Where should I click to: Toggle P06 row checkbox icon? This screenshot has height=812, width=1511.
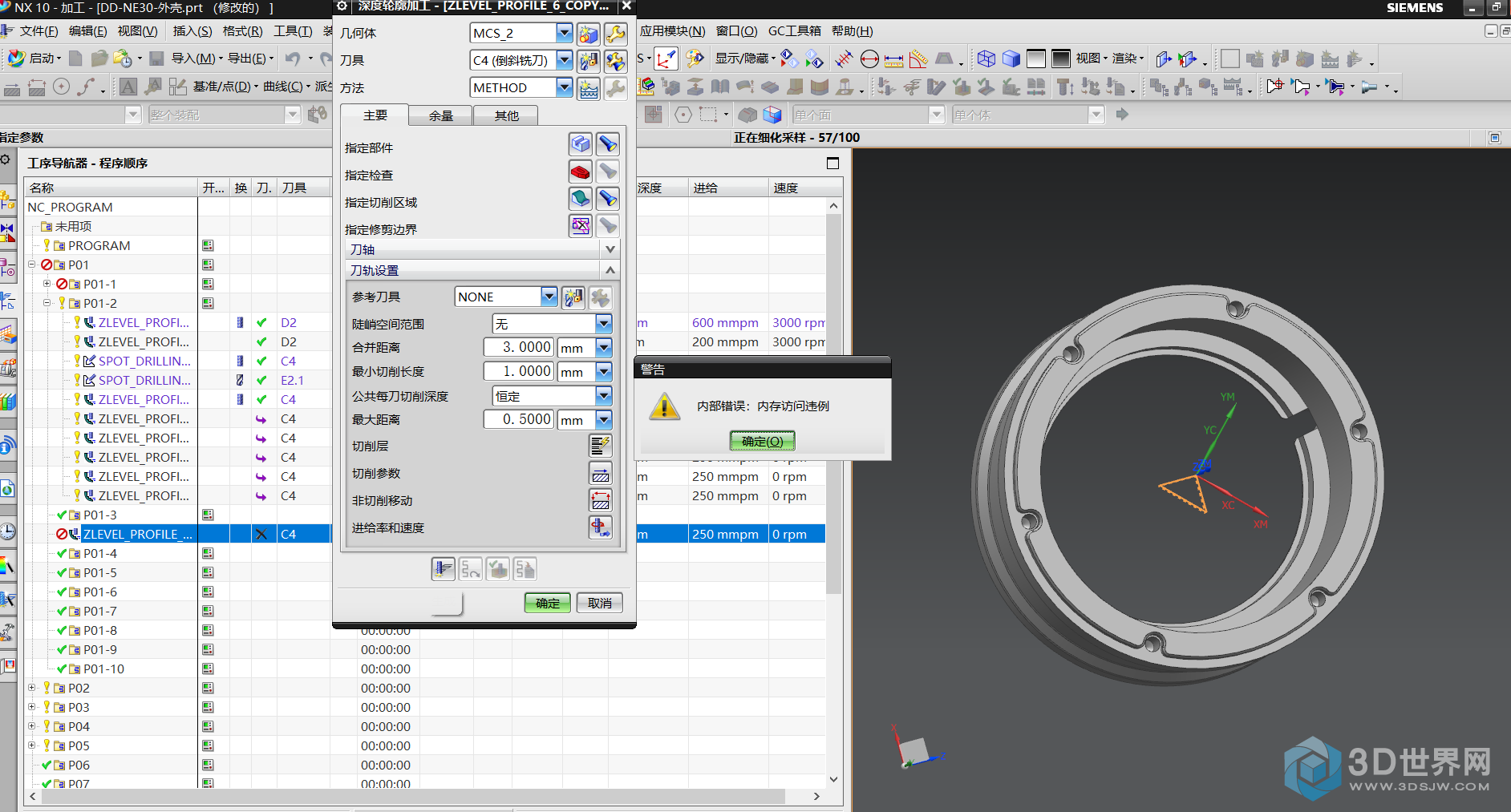point(208,765)
